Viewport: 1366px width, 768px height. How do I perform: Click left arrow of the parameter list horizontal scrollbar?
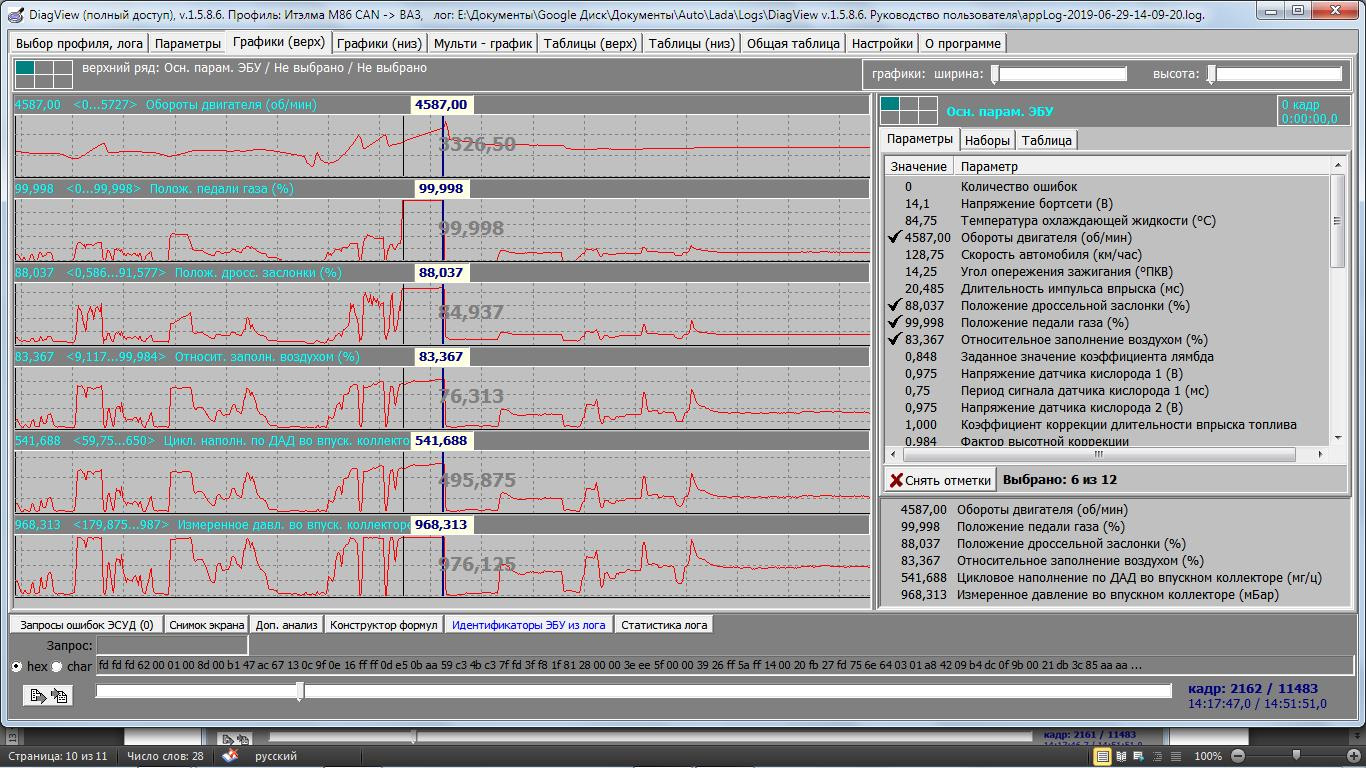click(892, 454)
